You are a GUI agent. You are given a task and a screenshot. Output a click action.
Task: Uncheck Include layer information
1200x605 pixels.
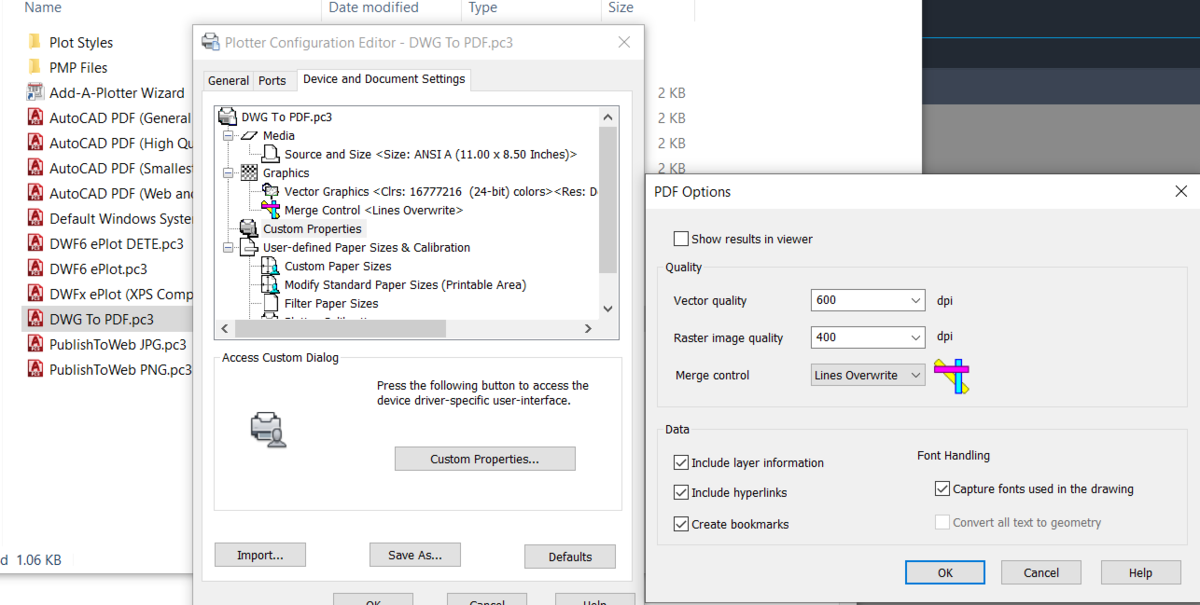681,463
